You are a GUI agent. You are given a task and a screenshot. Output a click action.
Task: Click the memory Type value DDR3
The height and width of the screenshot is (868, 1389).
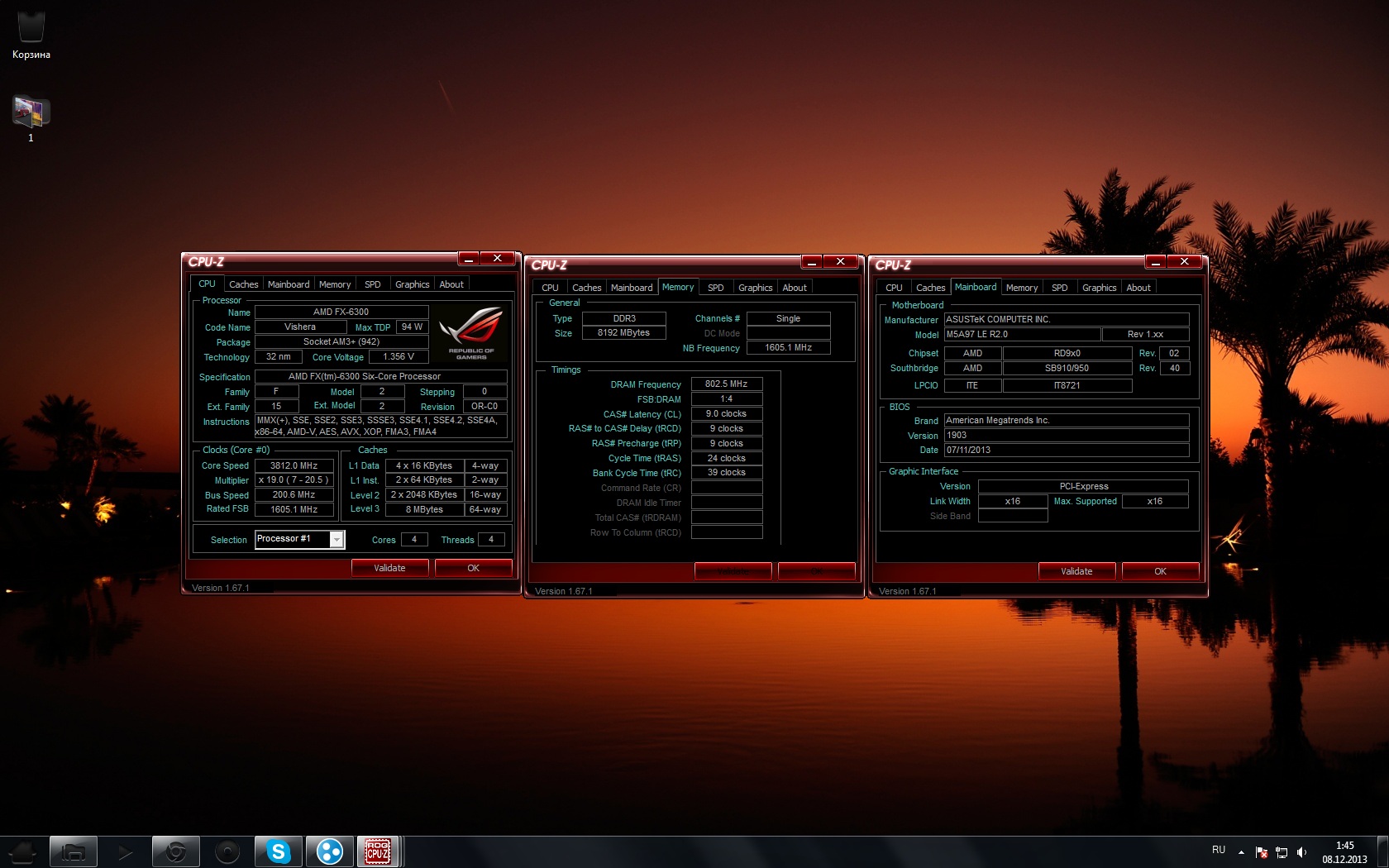(x=624, y=318)
